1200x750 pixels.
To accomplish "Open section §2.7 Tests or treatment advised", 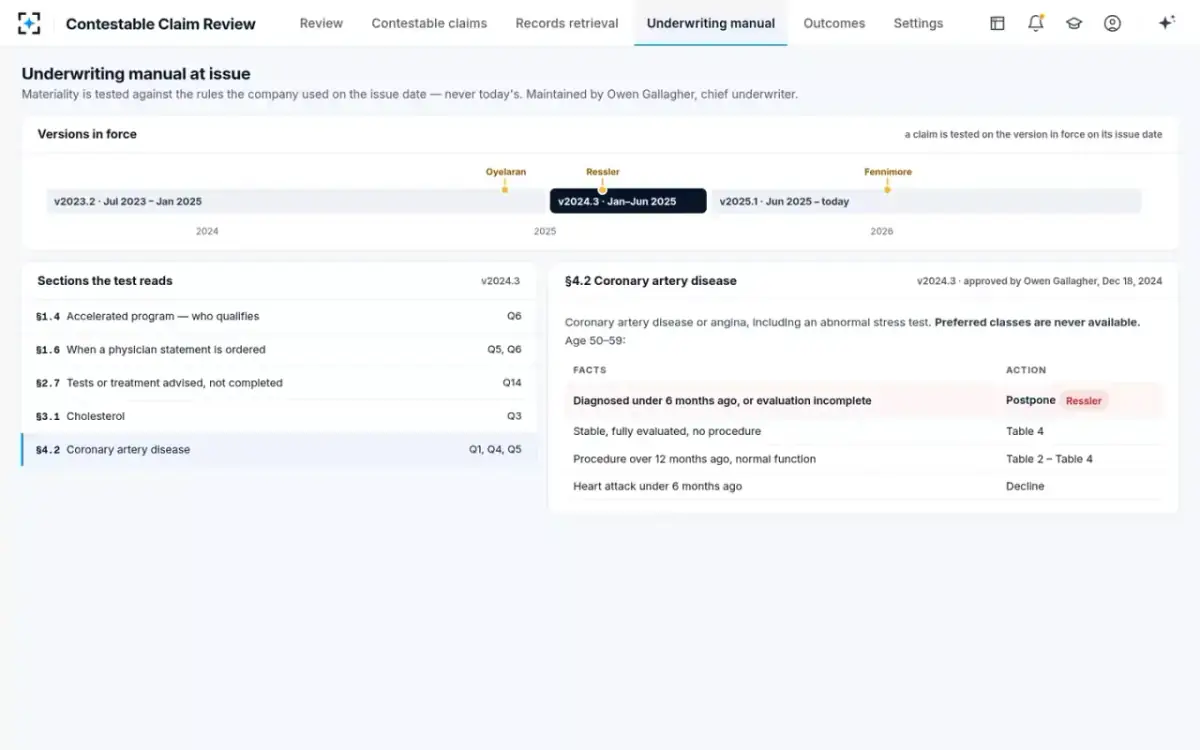I will point(279,383).
